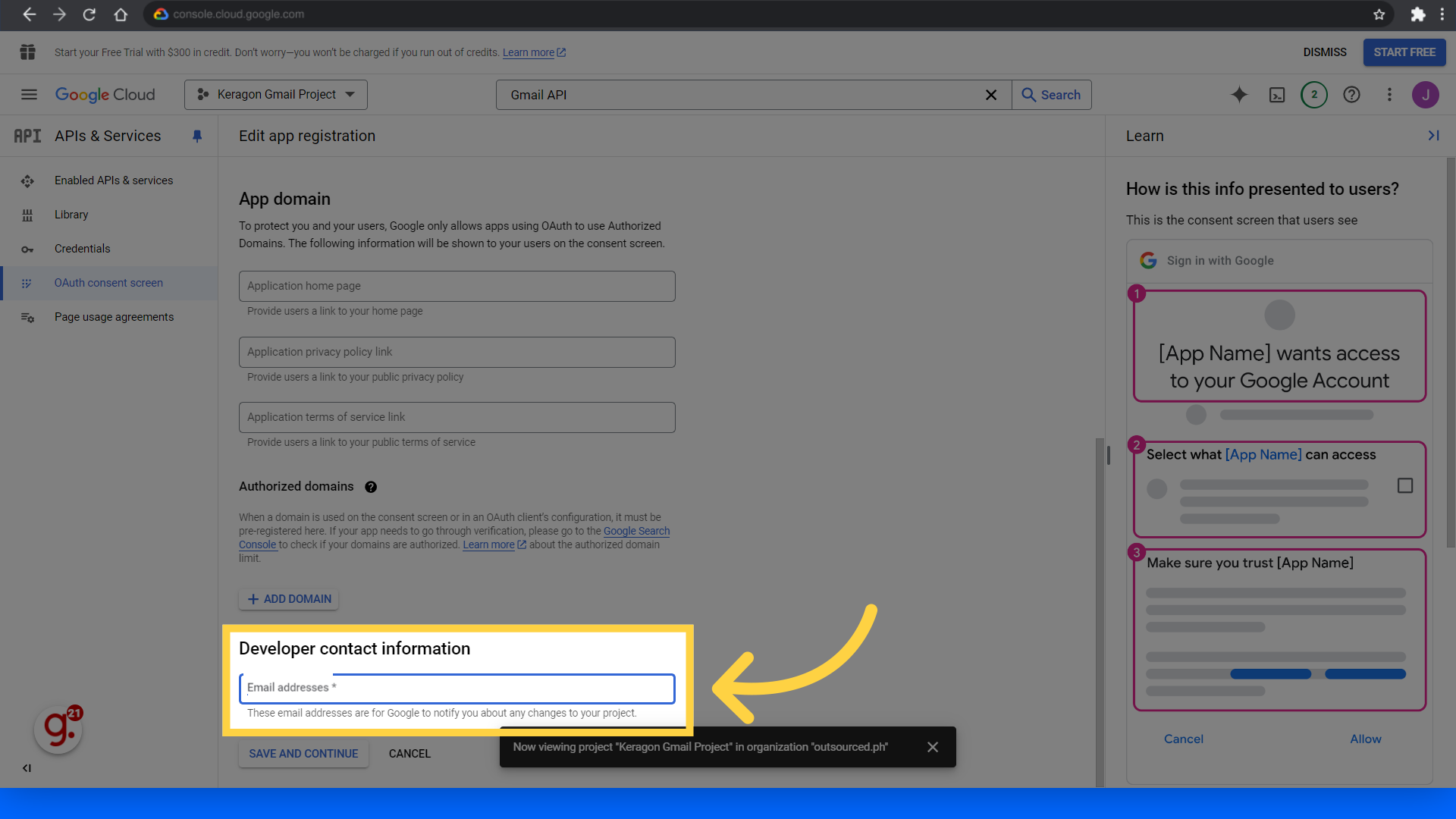Reload the page with the refresh icon
This screenshot has width=1456, height=819.
click(89, 14)
